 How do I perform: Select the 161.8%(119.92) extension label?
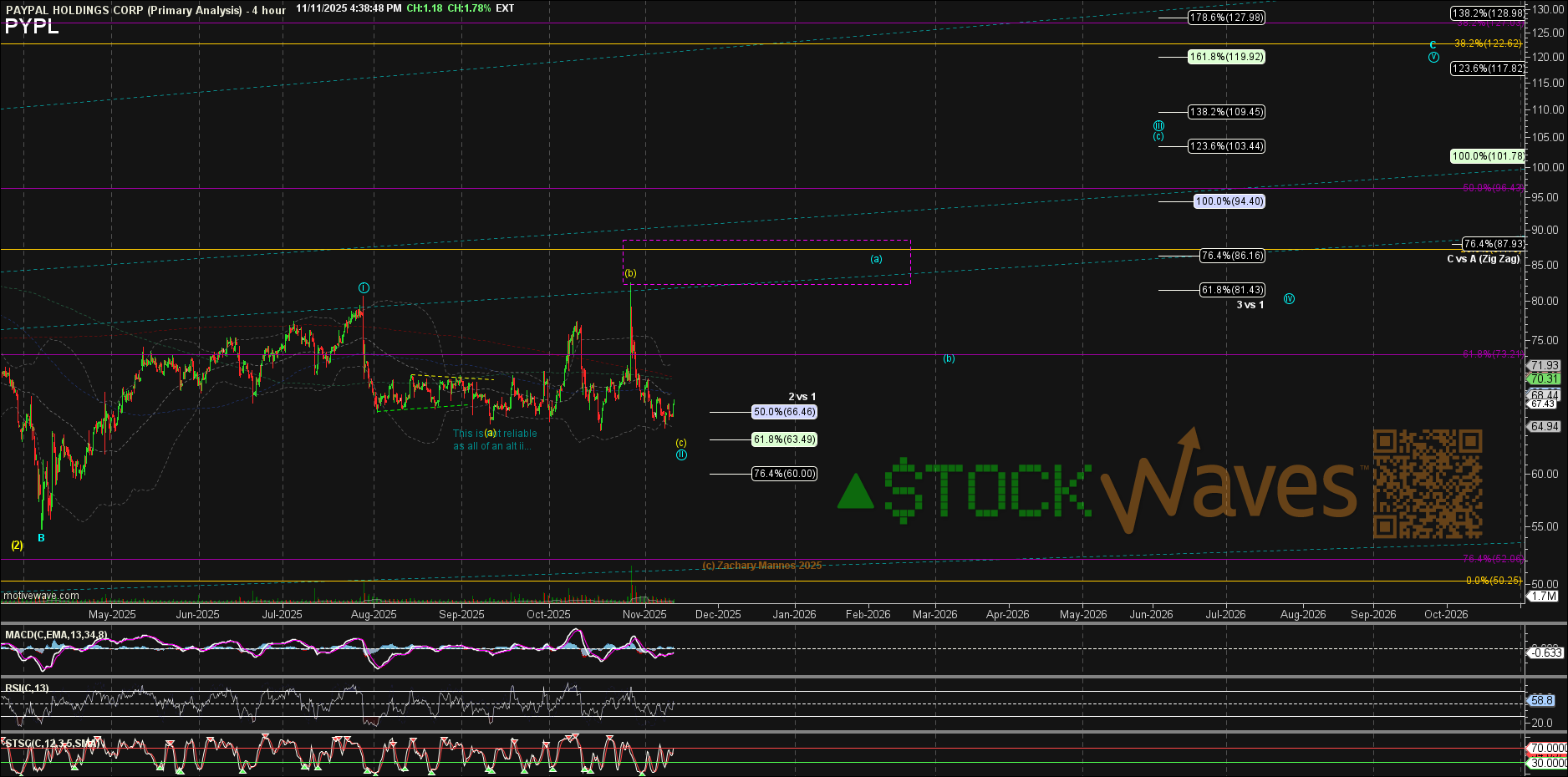click(1226, 57)
